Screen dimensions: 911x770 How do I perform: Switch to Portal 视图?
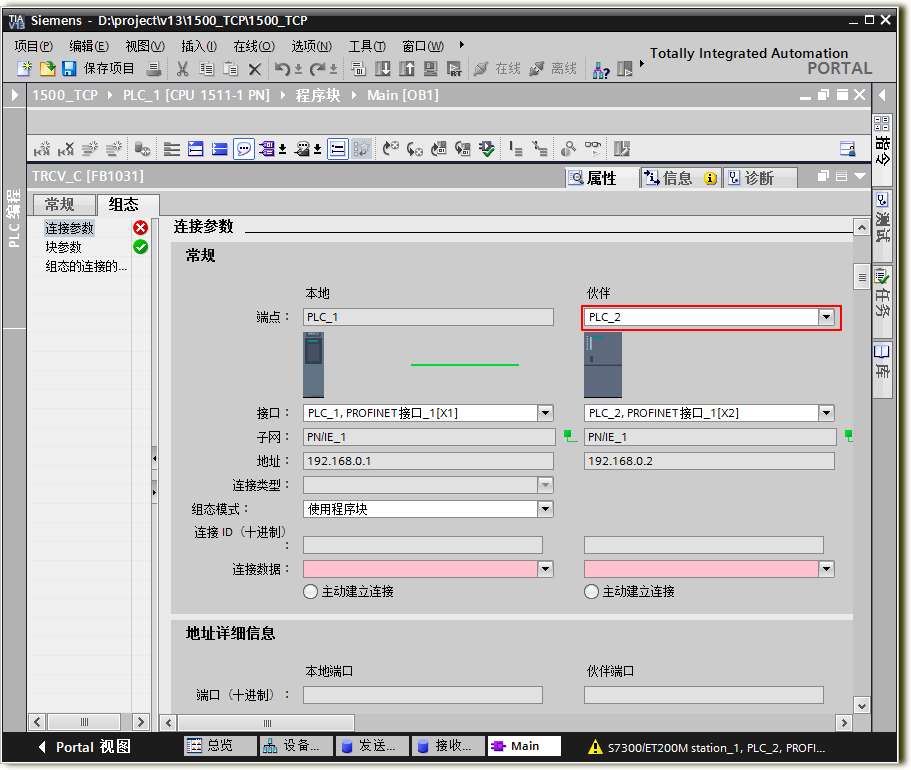pos(85,747)
